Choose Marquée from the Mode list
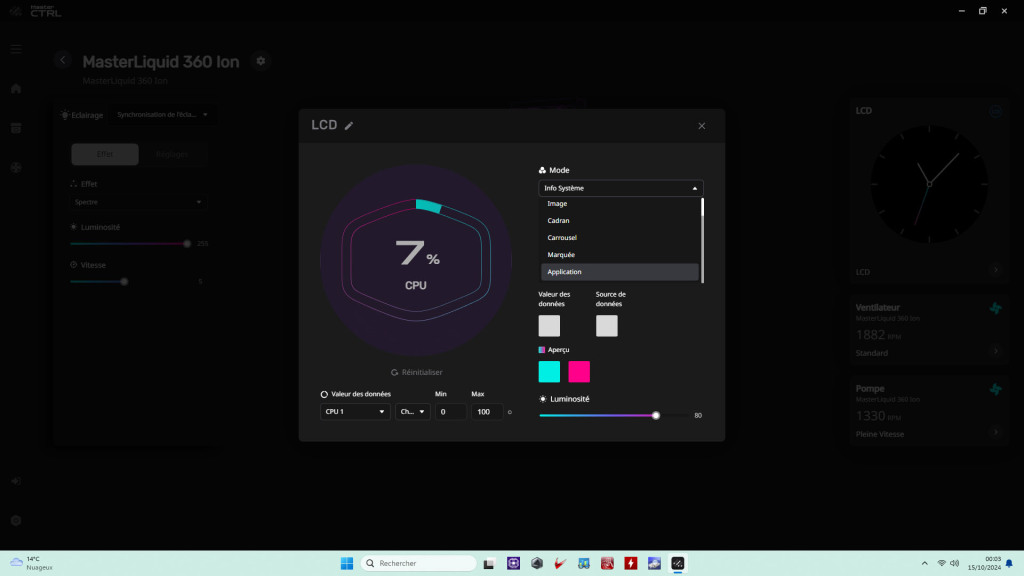 tap(620, 255)
